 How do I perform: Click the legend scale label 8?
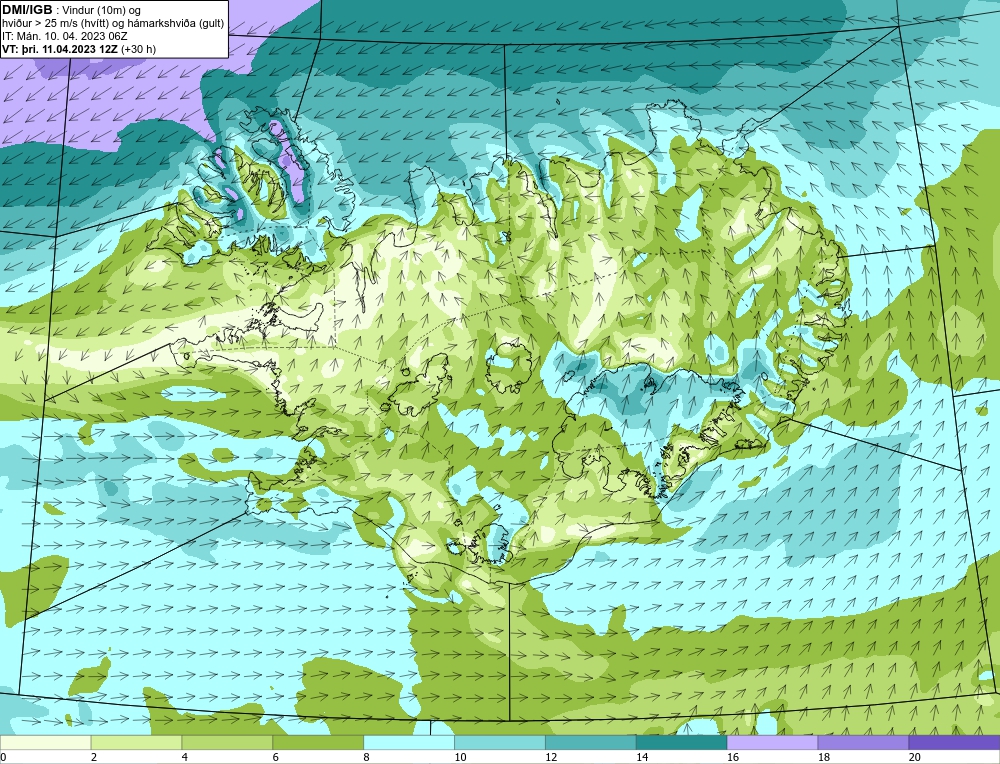(x=367, y=757)
